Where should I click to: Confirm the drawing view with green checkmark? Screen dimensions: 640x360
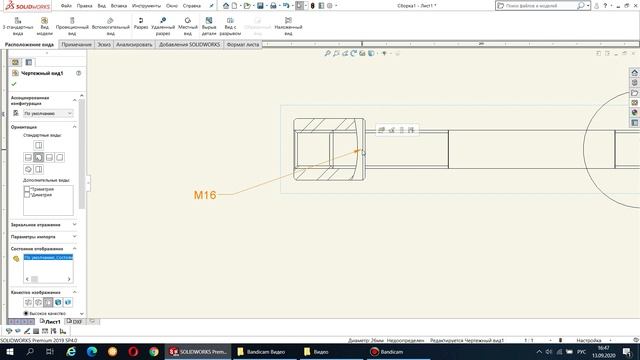coord(14,84)
